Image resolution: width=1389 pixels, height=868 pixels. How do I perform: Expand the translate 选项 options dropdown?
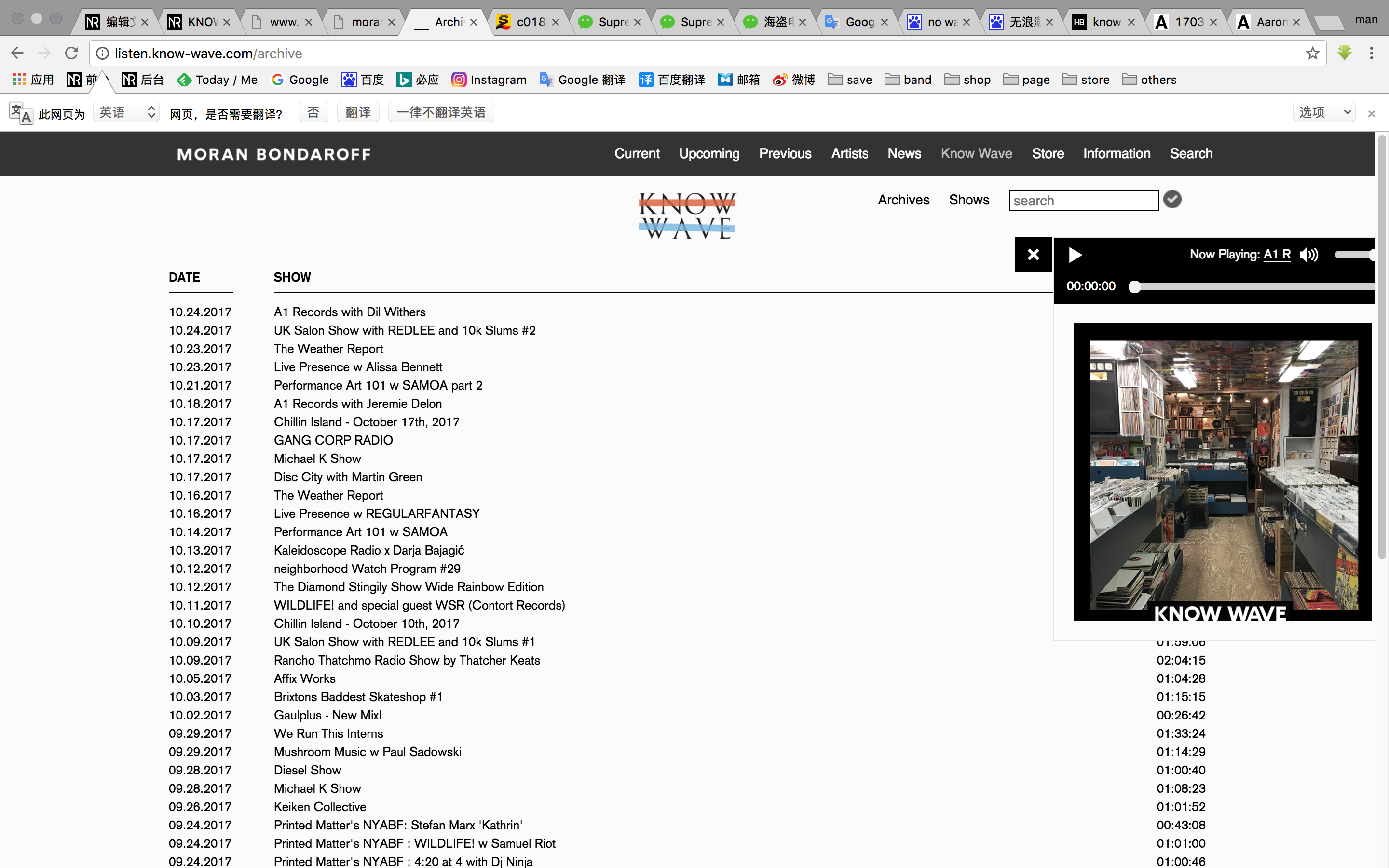[1324, 112]
